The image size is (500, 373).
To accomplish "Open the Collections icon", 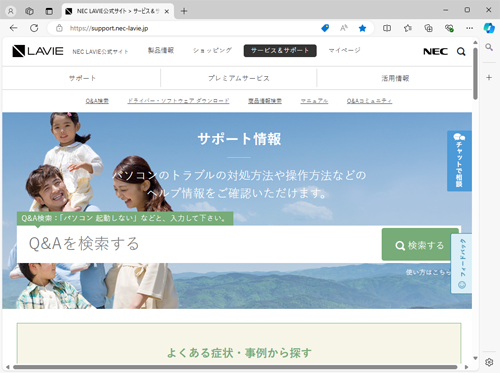I will coord(428,28).
